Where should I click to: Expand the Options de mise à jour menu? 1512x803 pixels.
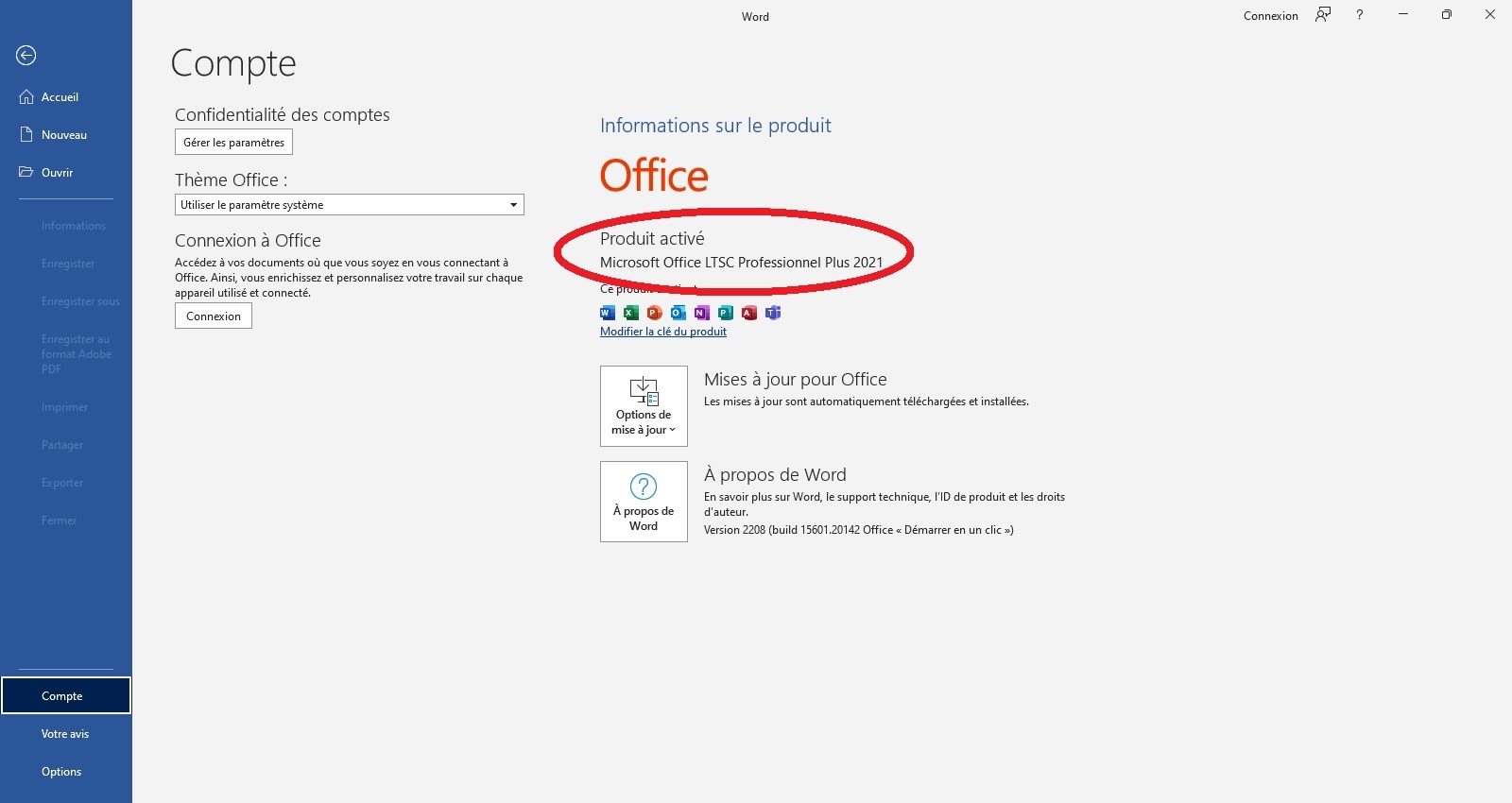[644, 406]
